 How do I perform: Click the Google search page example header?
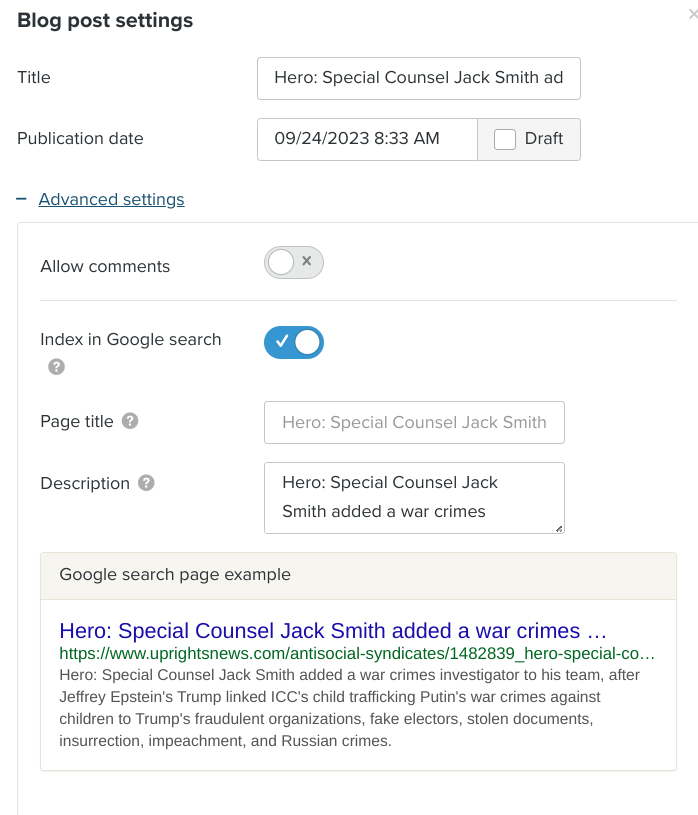175,575
